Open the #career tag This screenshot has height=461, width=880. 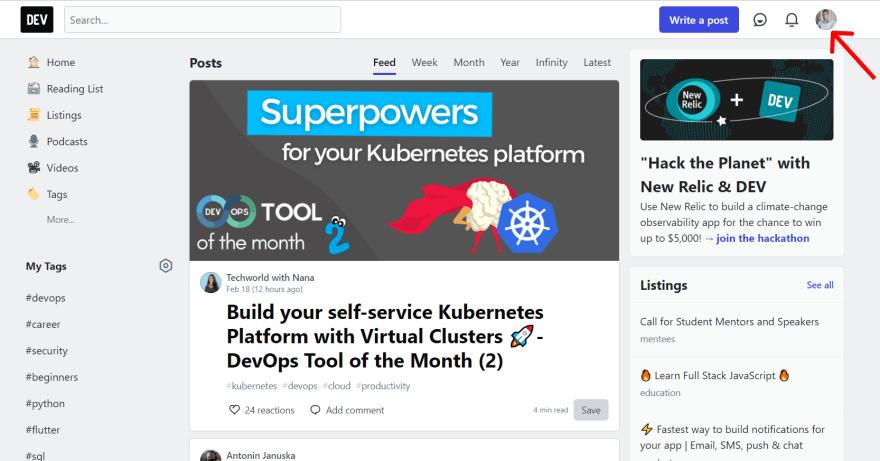point(43,324)
